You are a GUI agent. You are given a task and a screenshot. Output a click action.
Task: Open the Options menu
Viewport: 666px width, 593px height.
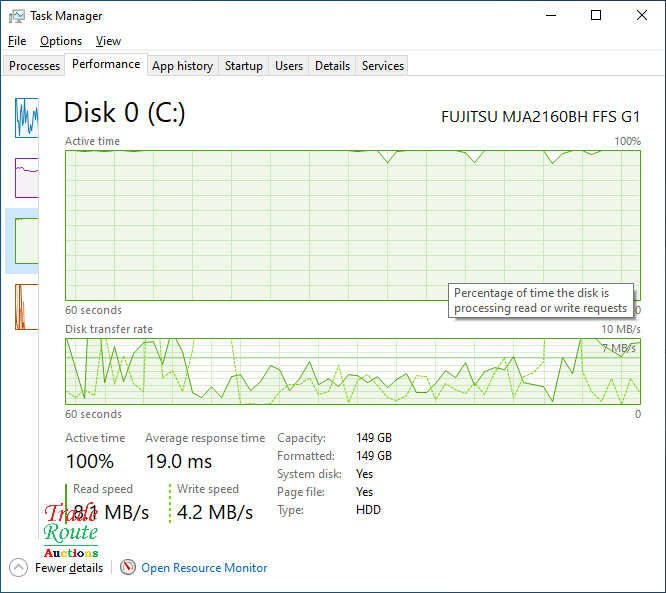(61, 41)
